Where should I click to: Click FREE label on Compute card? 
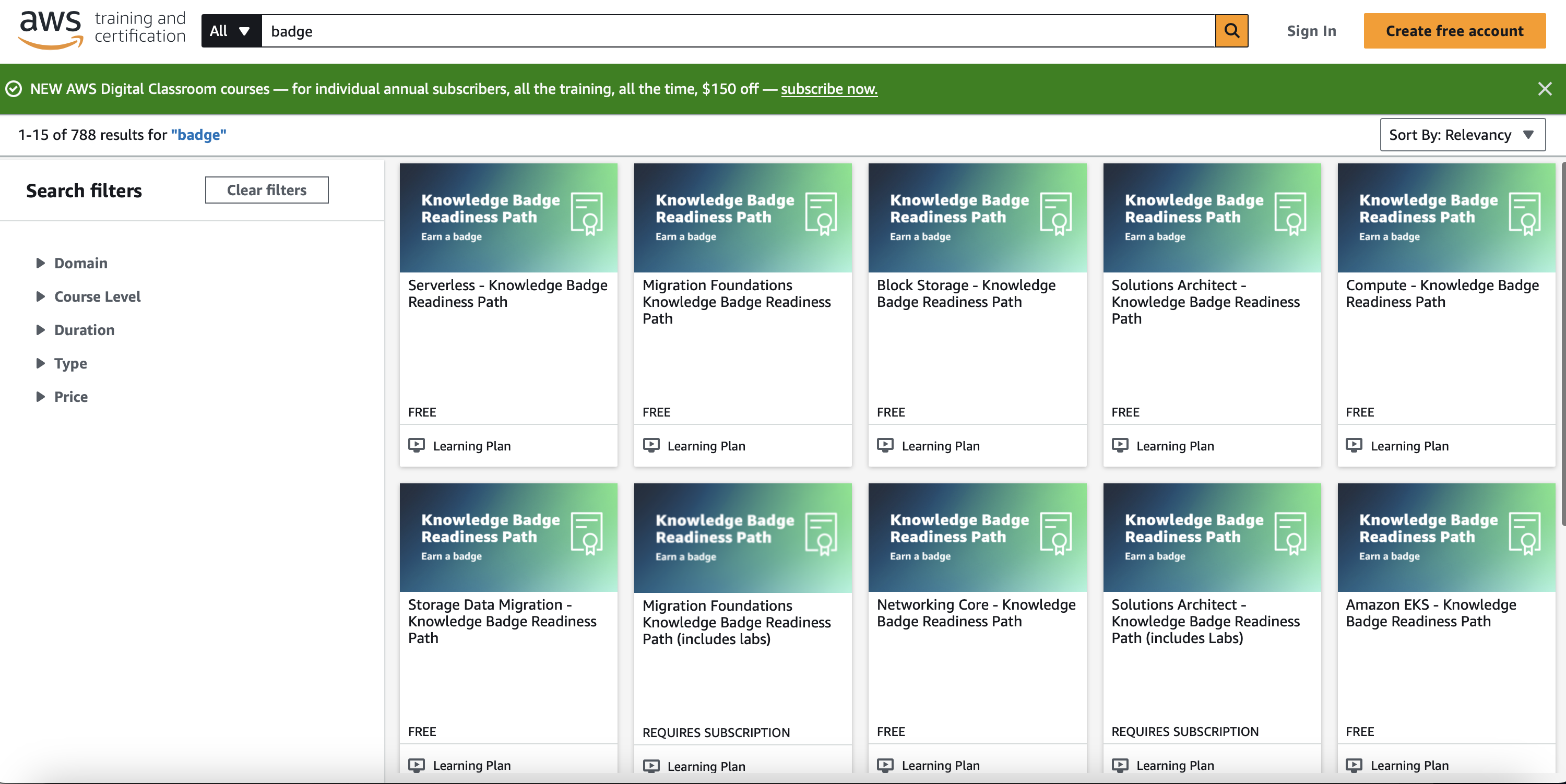point(1359,412)
